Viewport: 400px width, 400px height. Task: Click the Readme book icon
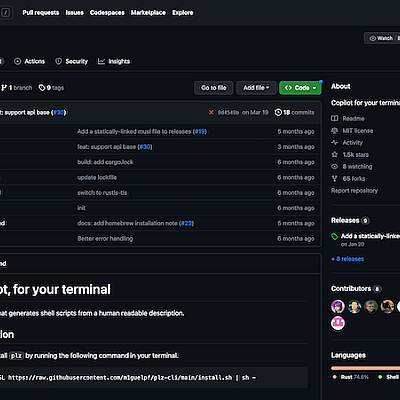335,119
